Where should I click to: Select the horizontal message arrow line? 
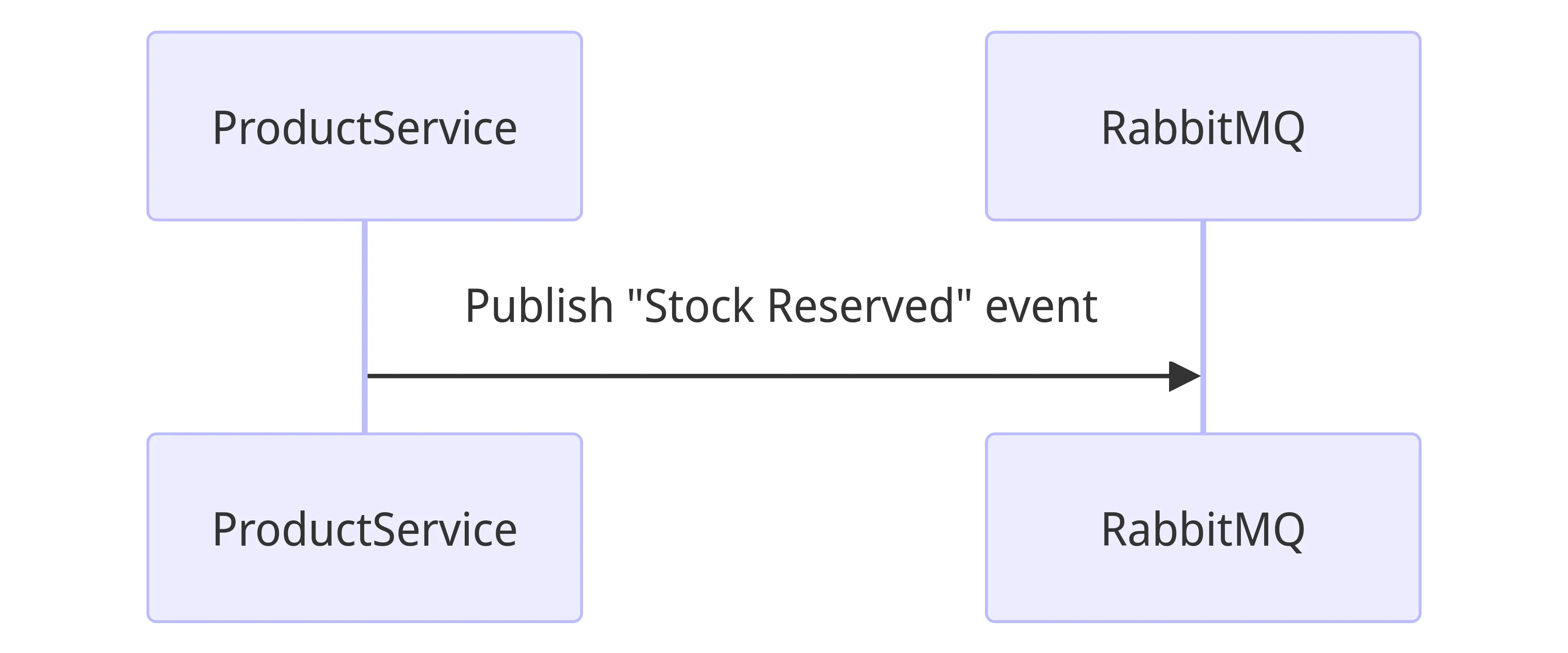coord(767,376)
